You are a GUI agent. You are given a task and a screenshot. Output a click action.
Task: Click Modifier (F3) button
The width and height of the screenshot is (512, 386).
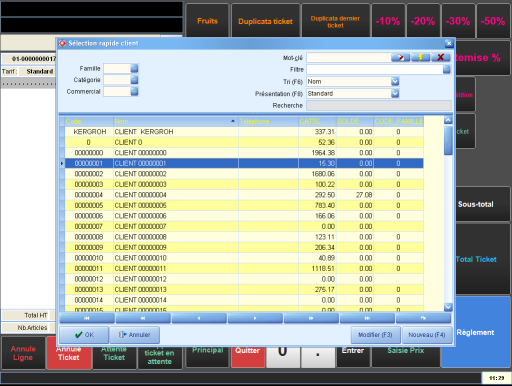coord(375,335)
